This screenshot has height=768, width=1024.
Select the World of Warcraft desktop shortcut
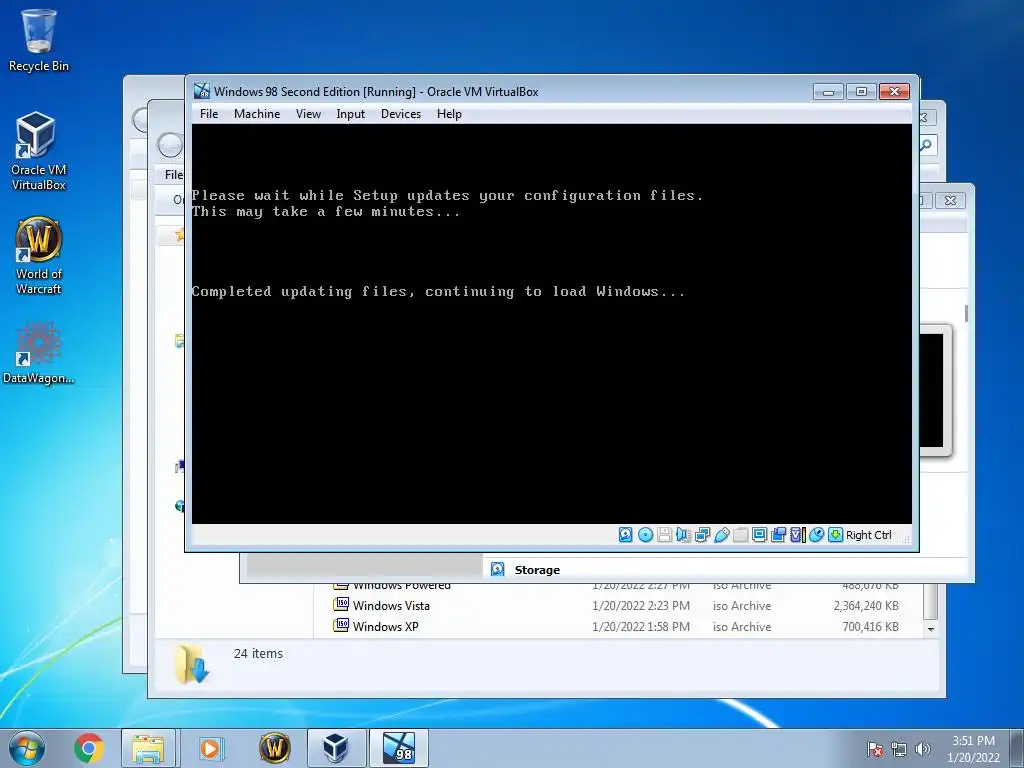click(39, 256)
